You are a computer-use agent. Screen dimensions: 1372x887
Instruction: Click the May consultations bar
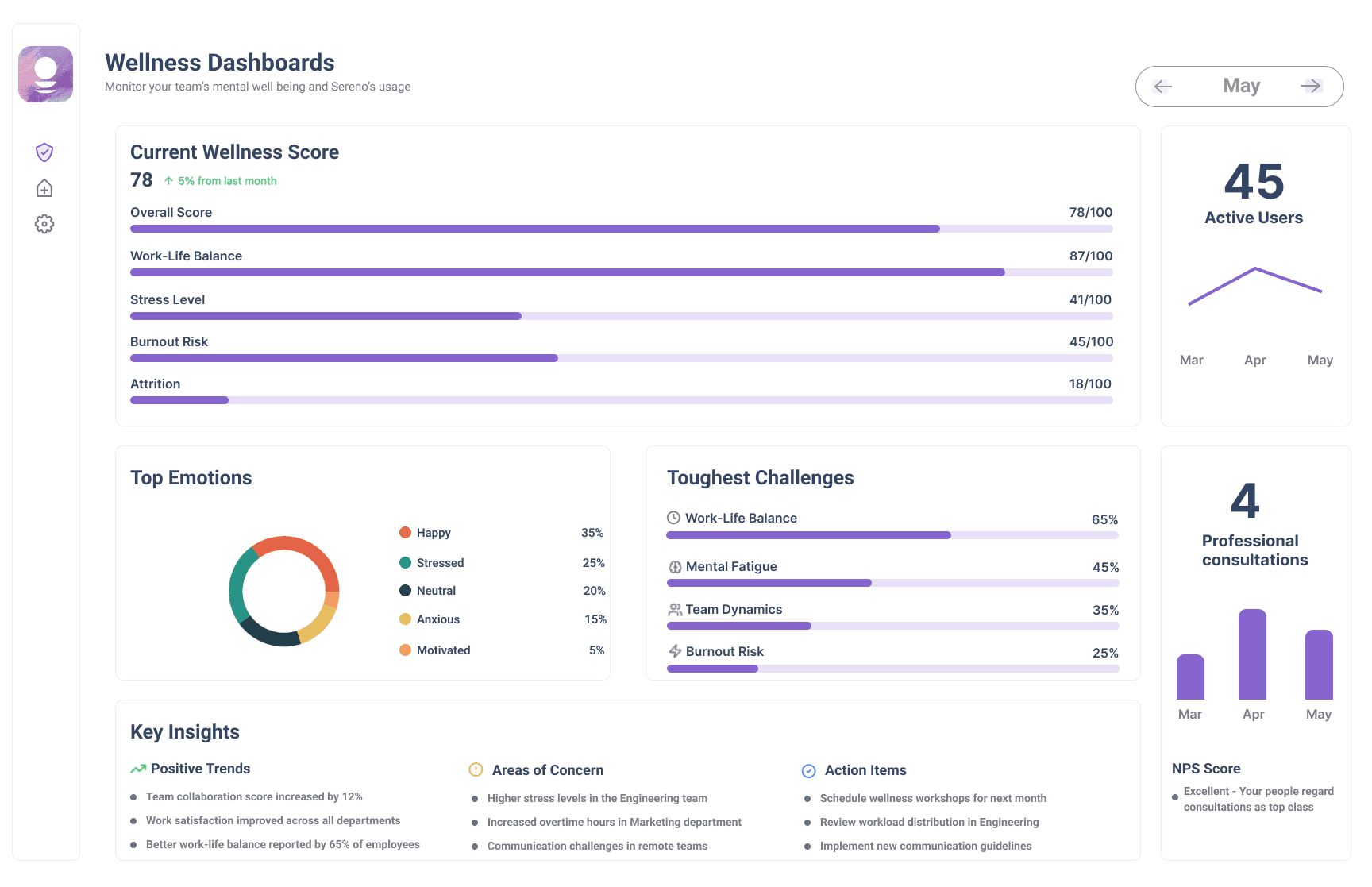pos(1319,665)
